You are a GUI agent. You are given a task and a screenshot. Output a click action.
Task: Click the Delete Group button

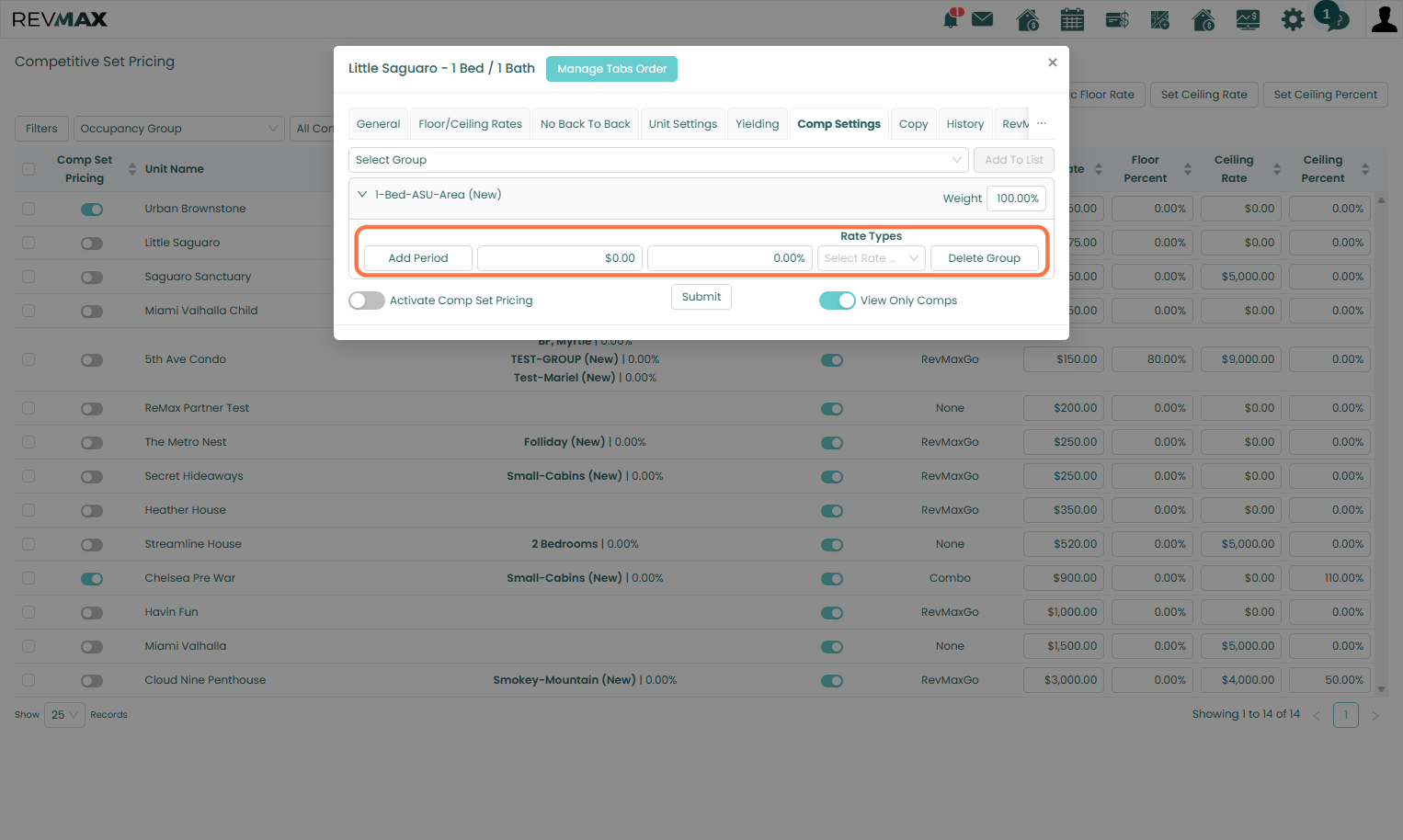985,258
